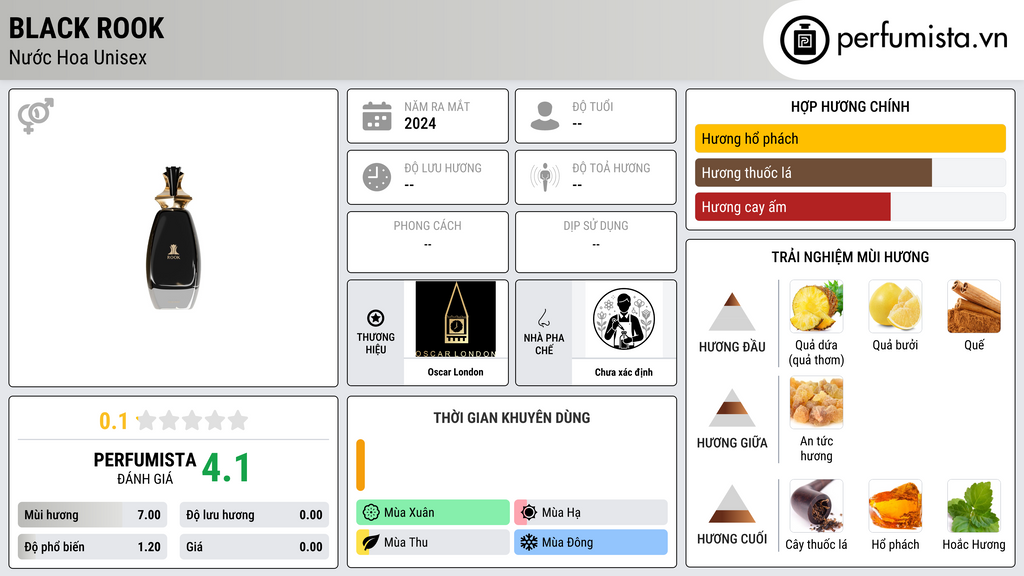Click the Độ lưu hương 0.00 score row
This screenshot has height=576, width=1024.
254,515
